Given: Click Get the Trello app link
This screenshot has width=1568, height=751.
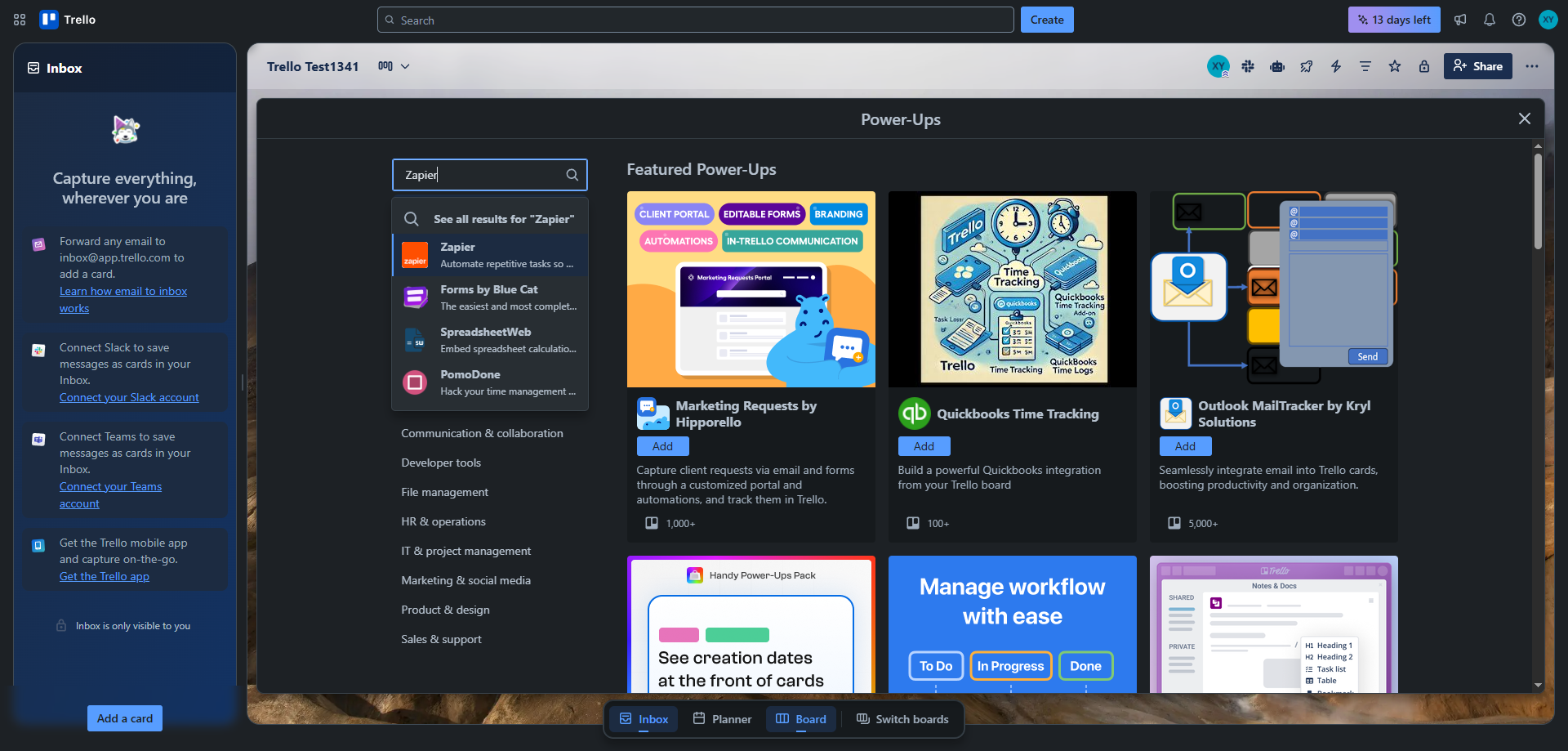Looking at the screenshot, I should (x=105, y=576).
